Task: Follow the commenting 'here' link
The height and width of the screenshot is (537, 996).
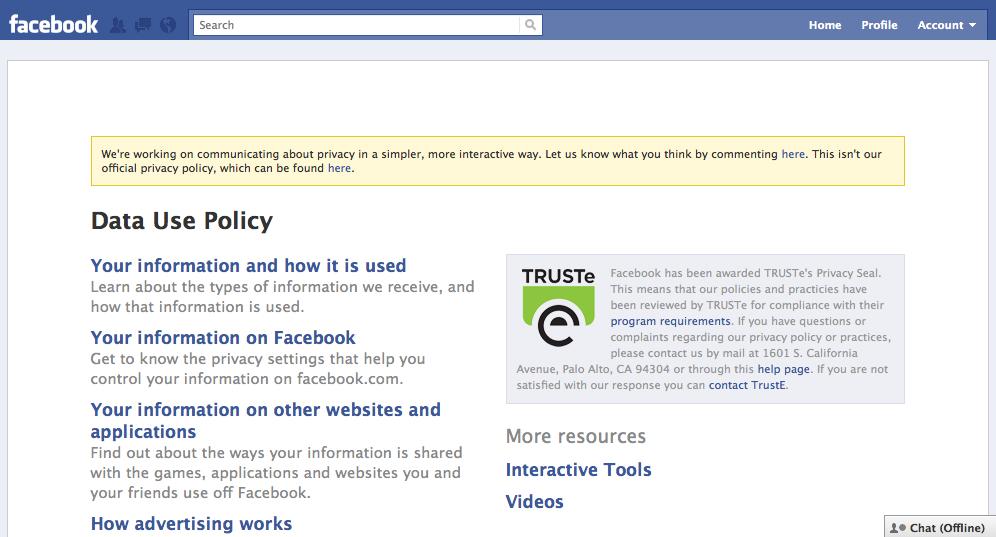Action: [x=793, y=154]
